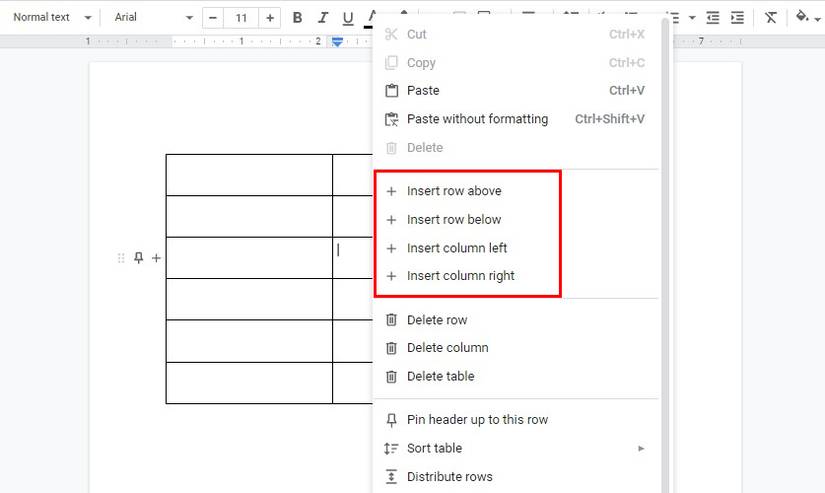
Task: Apply underline formatting from toolbar
Action: coord(348,18)
